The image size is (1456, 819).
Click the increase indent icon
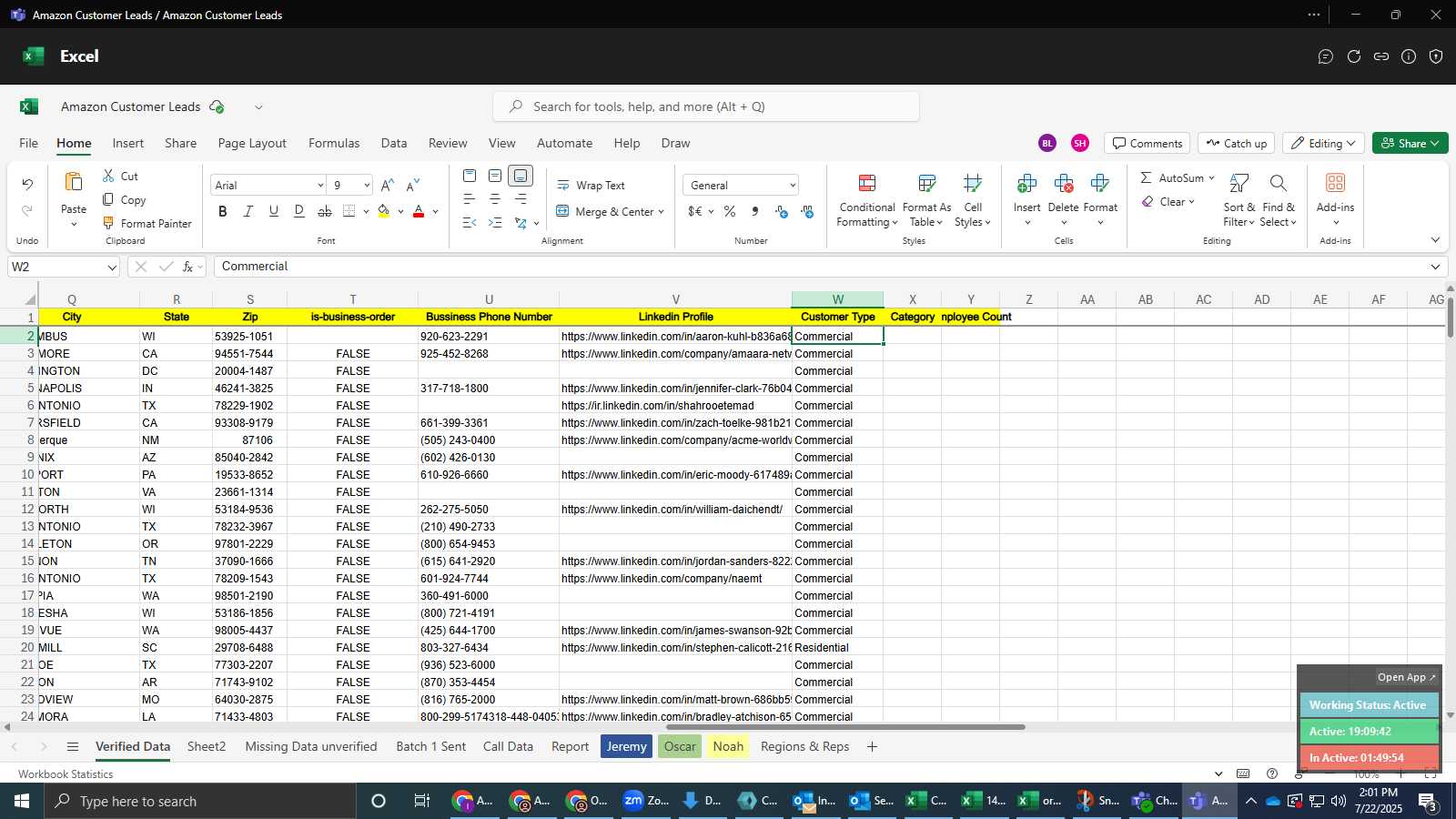coord(495,223)
